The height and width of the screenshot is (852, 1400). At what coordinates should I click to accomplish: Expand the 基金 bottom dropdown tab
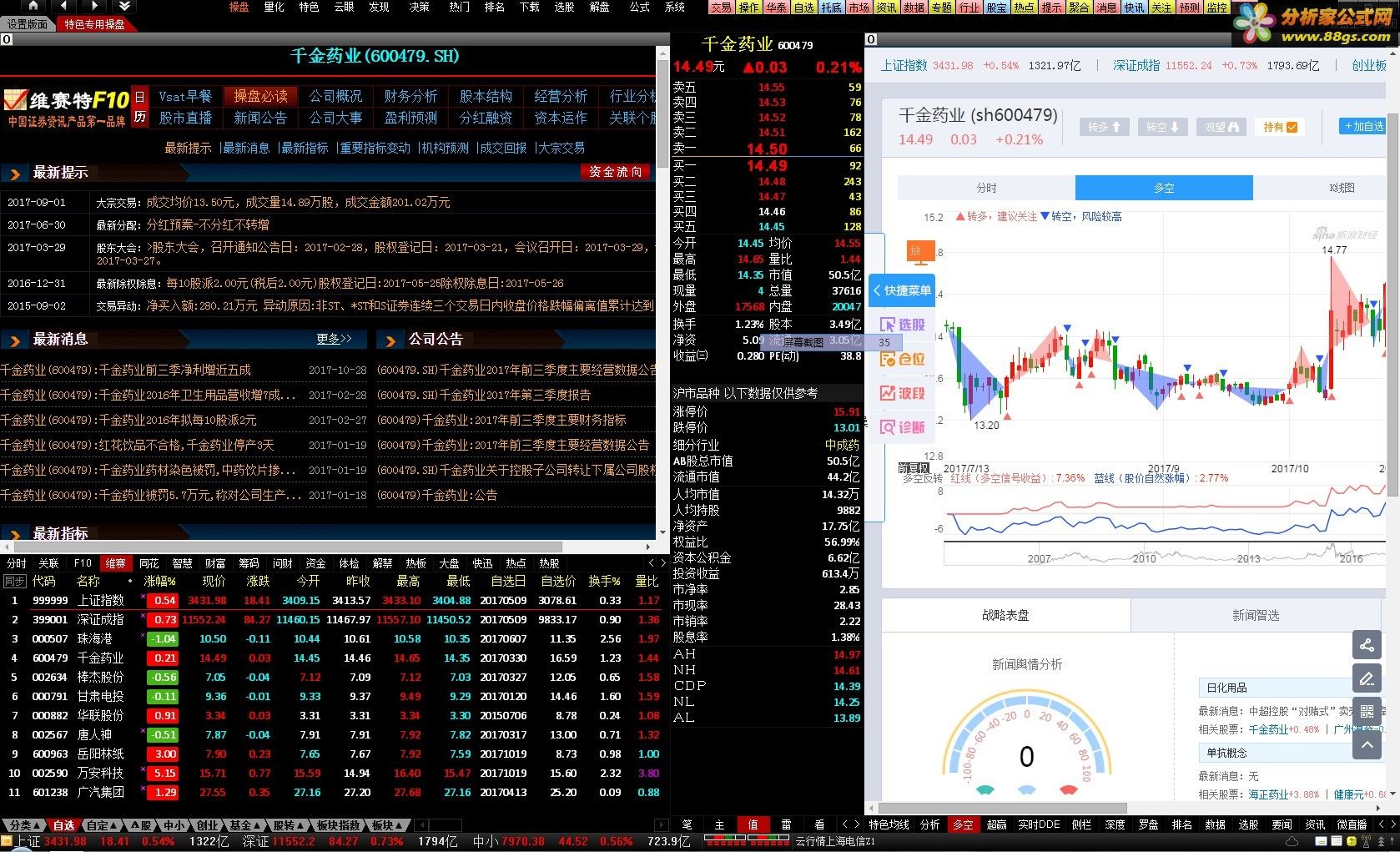(x=245, y=825)
